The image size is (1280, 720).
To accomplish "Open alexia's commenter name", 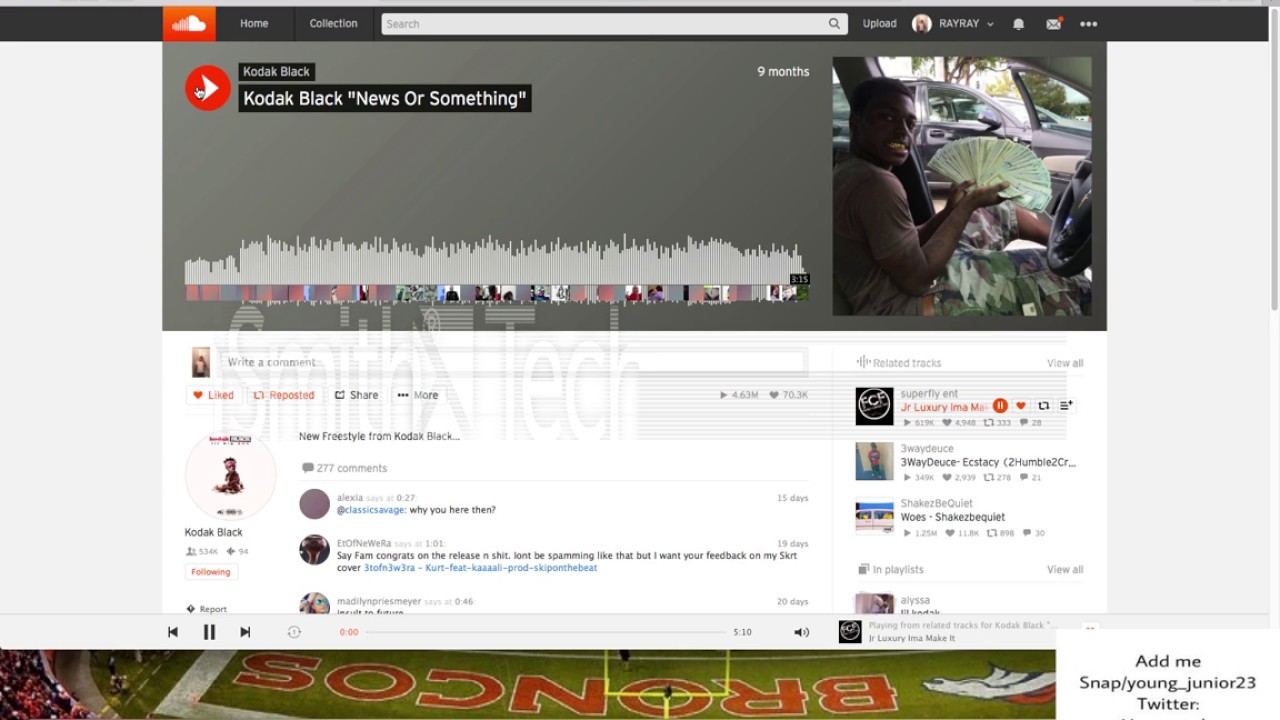I will click(350, 497).
